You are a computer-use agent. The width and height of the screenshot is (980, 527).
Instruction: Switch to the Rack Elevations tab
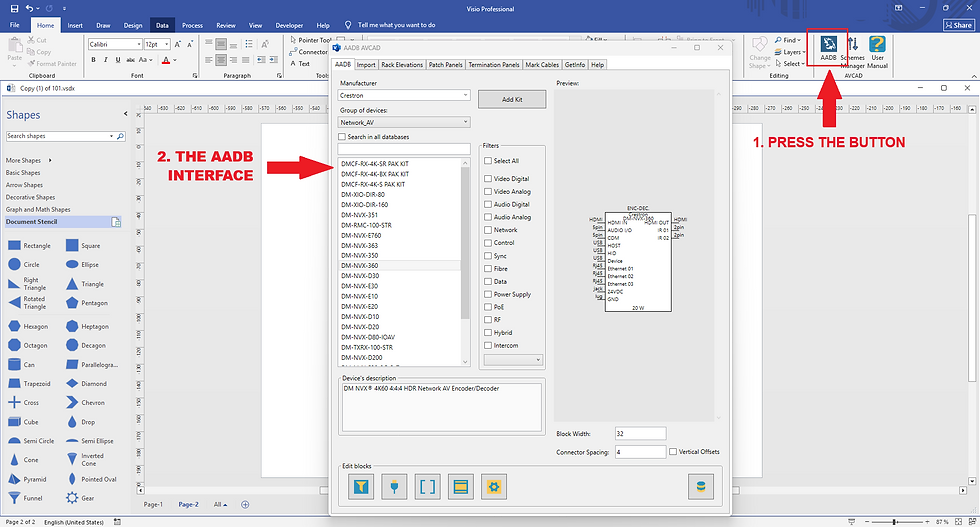pyautogui.click(x=402, y=64)
